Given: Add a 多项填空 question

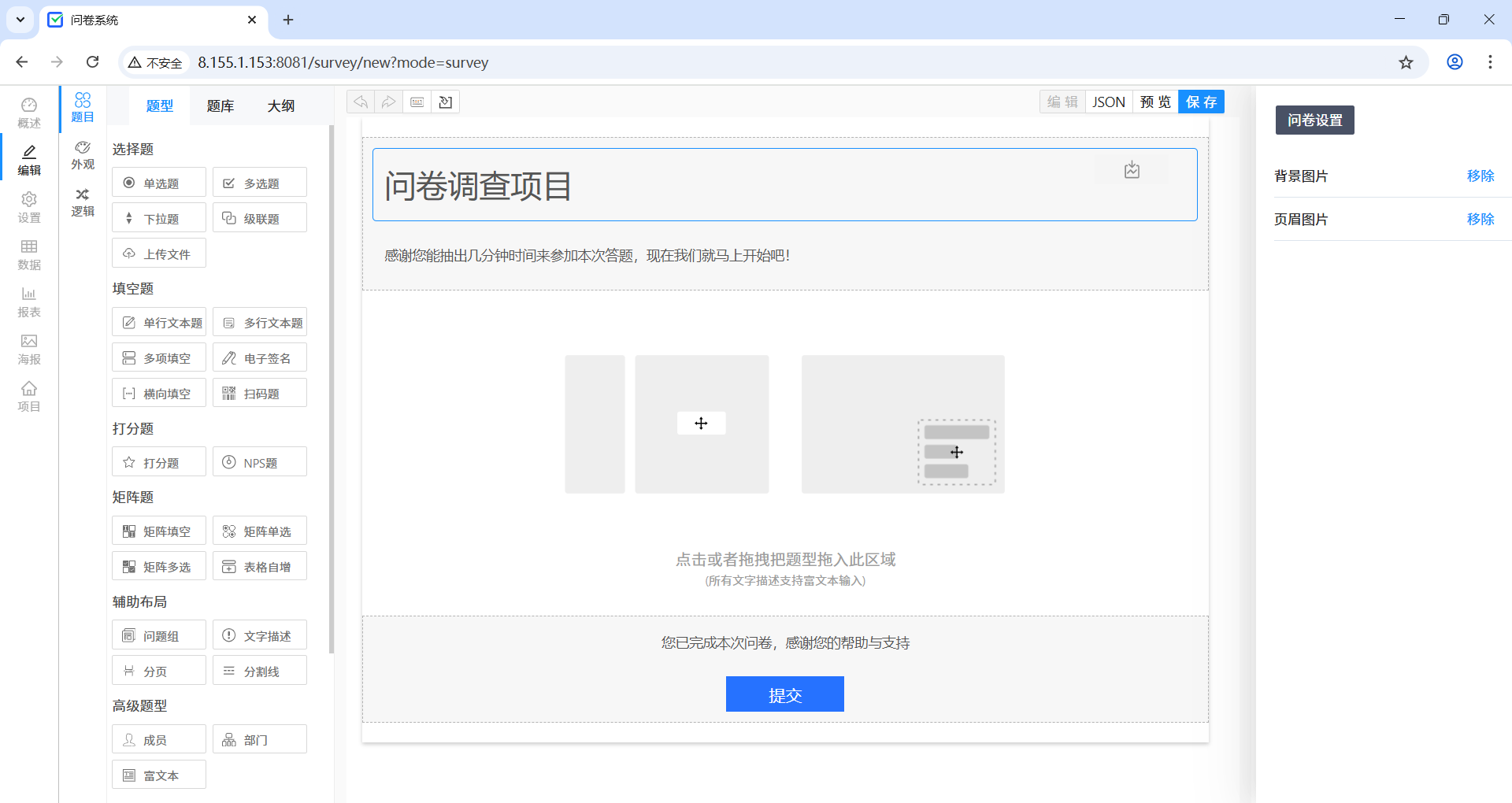Looking at the screenshot, I should [x=159, y=357].
